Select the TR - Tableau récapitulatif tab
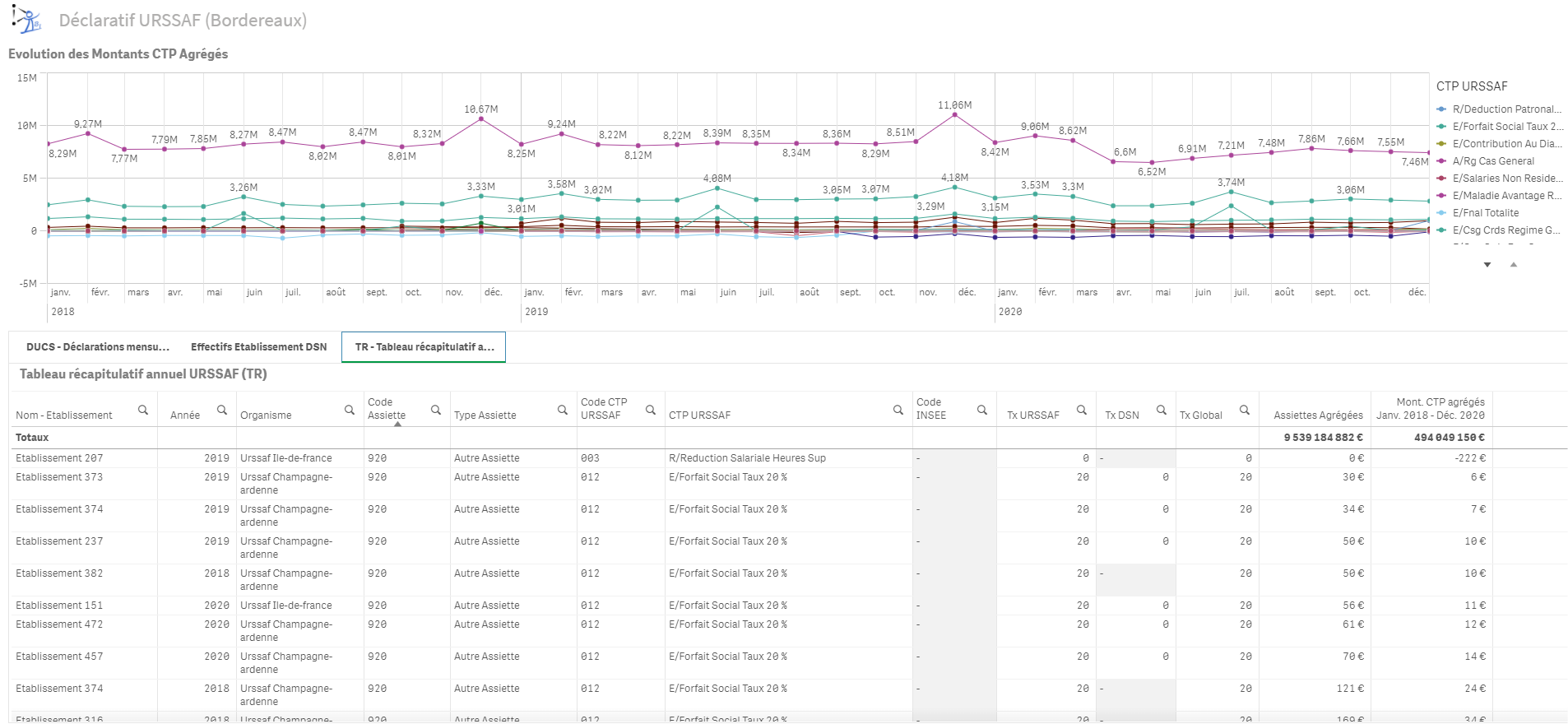This screenshot has width=1568, height=724. coord(424,347)
